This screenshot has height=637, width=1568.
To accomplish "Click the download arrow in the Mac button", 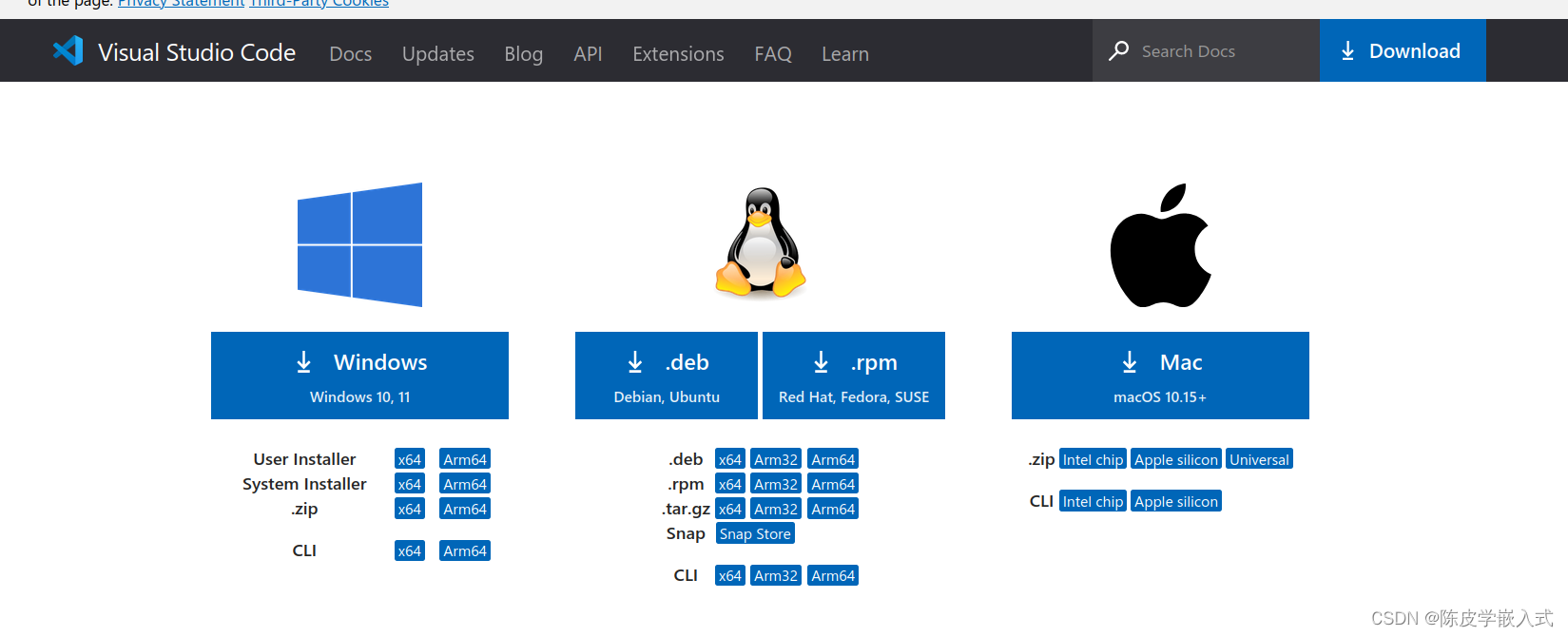I will (x=1130, y=362).
